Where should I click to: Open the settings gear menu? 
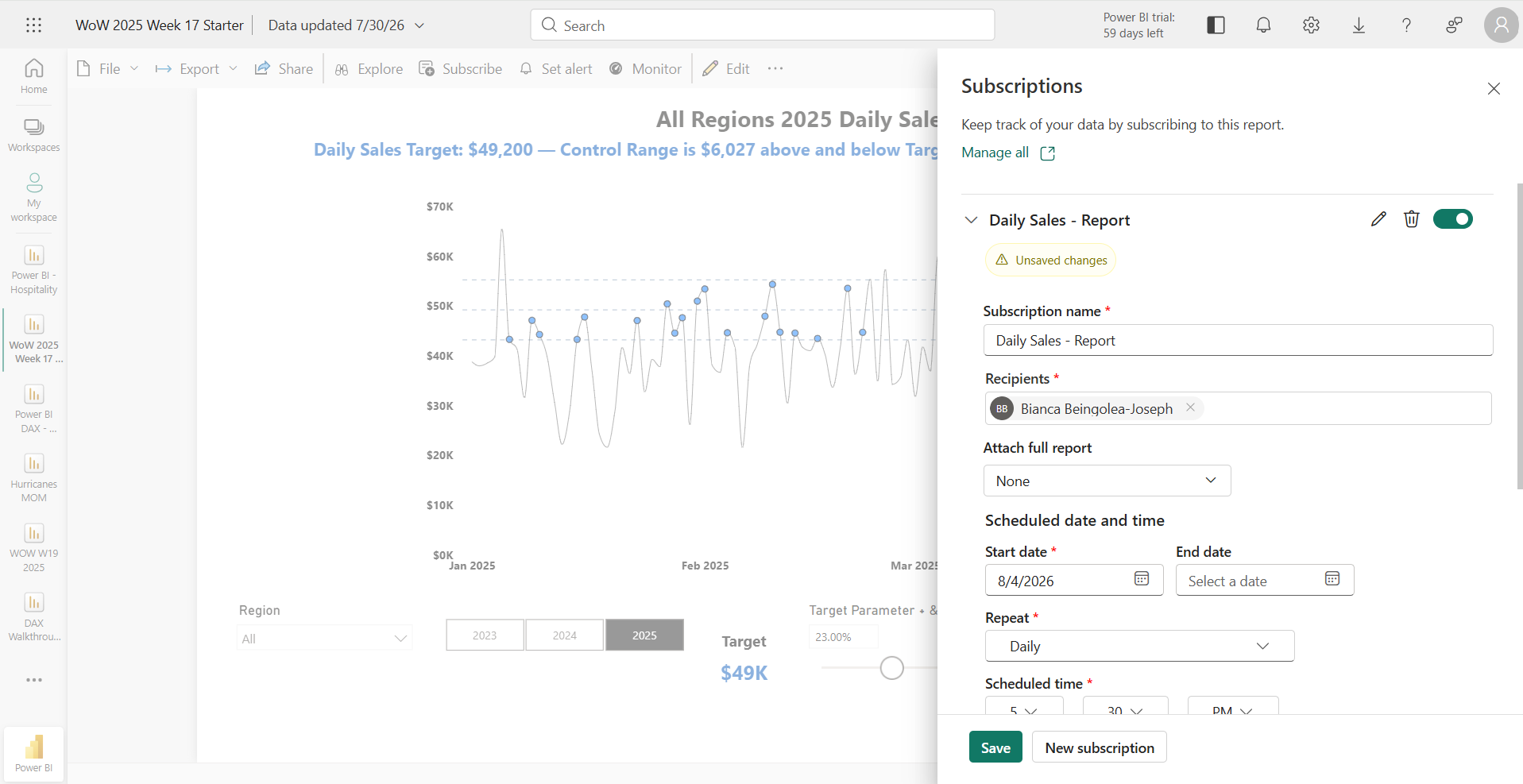point(1311,25)
